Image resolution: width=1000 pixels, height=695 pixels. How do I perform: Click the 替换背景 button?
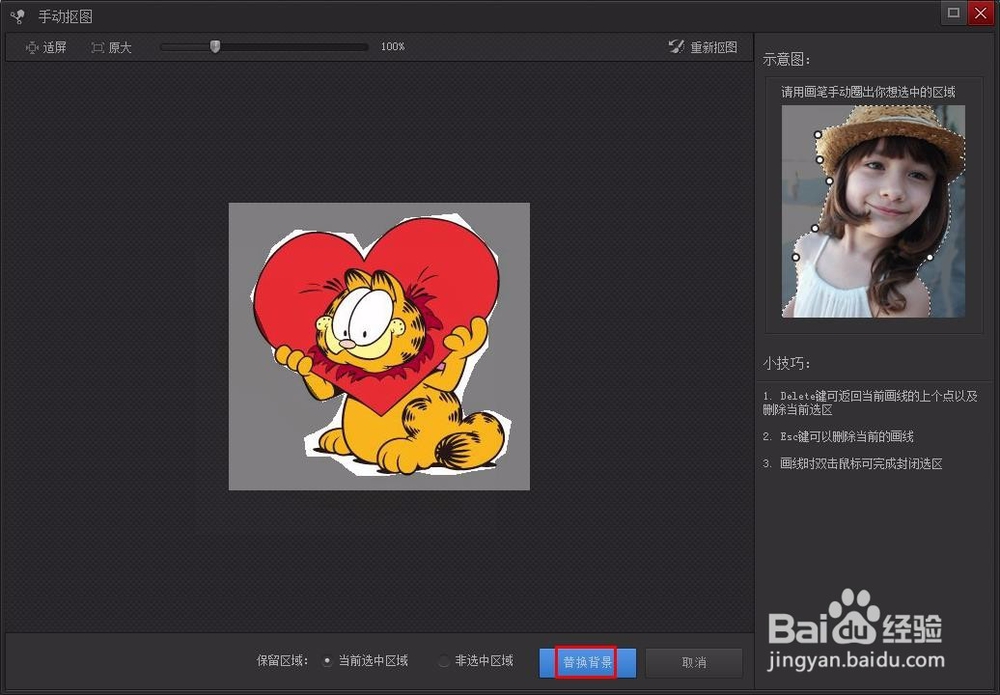[x=587, y=662]
